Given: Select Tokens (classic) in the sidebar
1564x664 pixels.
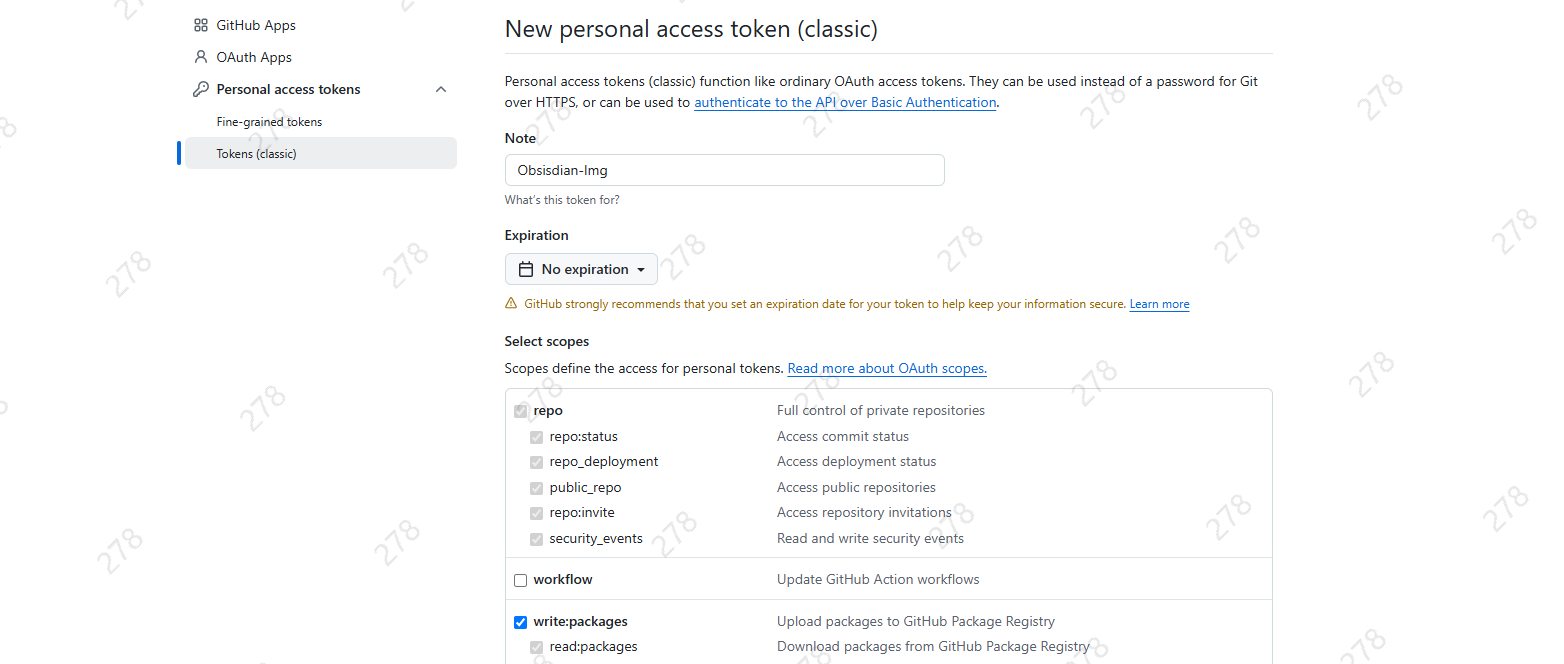Looking at the screenshot, I should (256, 154).
